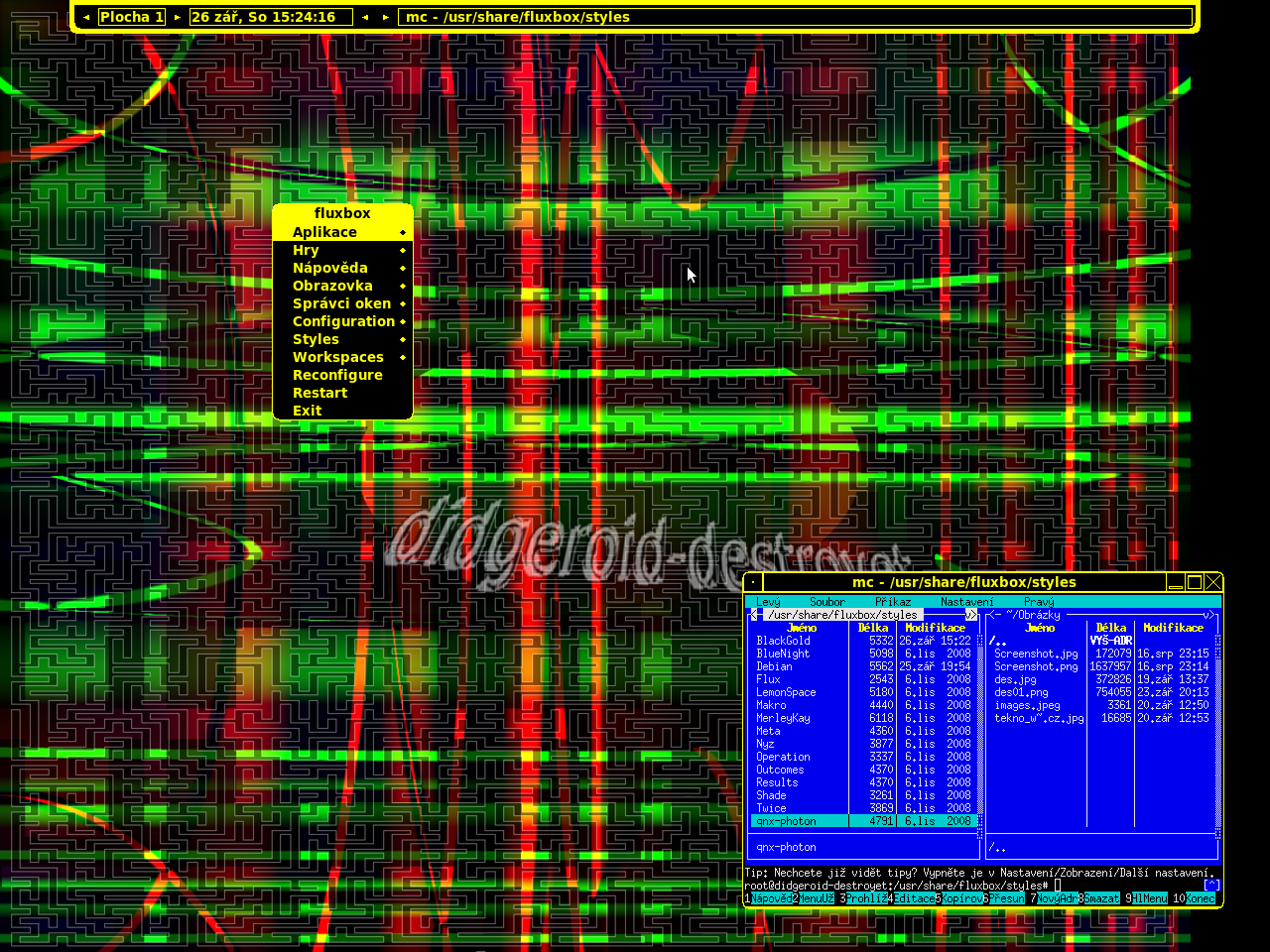Viewport: 1270px width, 952px height.
Task: Open Workspaces submenu in fluxbox menu
Action: point(342,357)
